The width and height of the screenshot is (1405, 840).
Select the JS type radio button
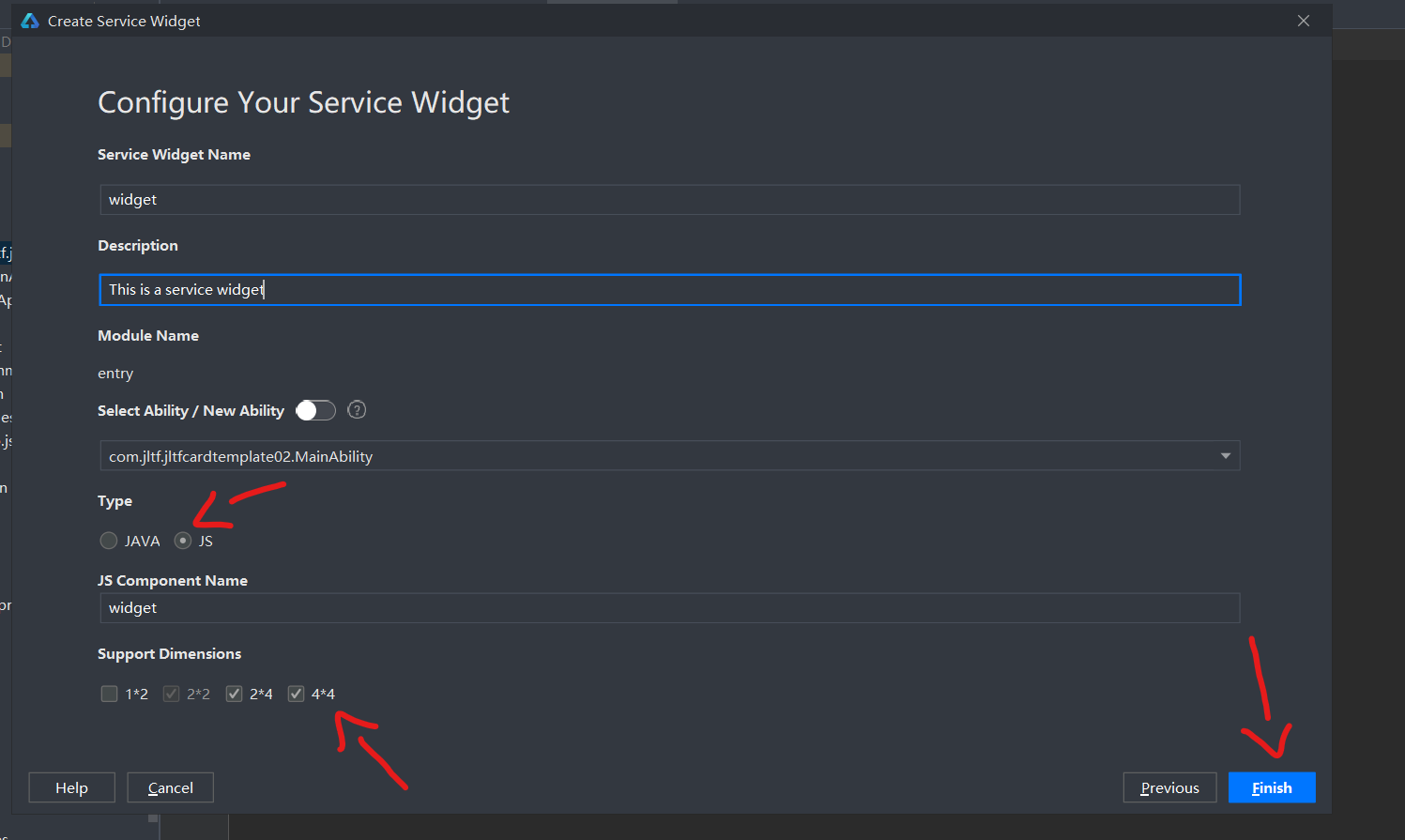pos(183,541)
